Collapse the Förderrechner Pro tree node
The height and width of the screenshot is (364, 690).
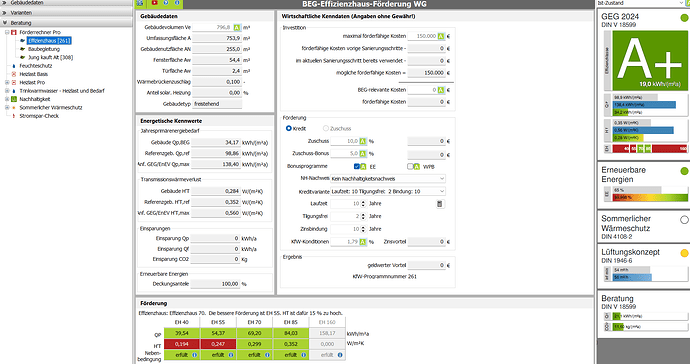click(7, 32)
